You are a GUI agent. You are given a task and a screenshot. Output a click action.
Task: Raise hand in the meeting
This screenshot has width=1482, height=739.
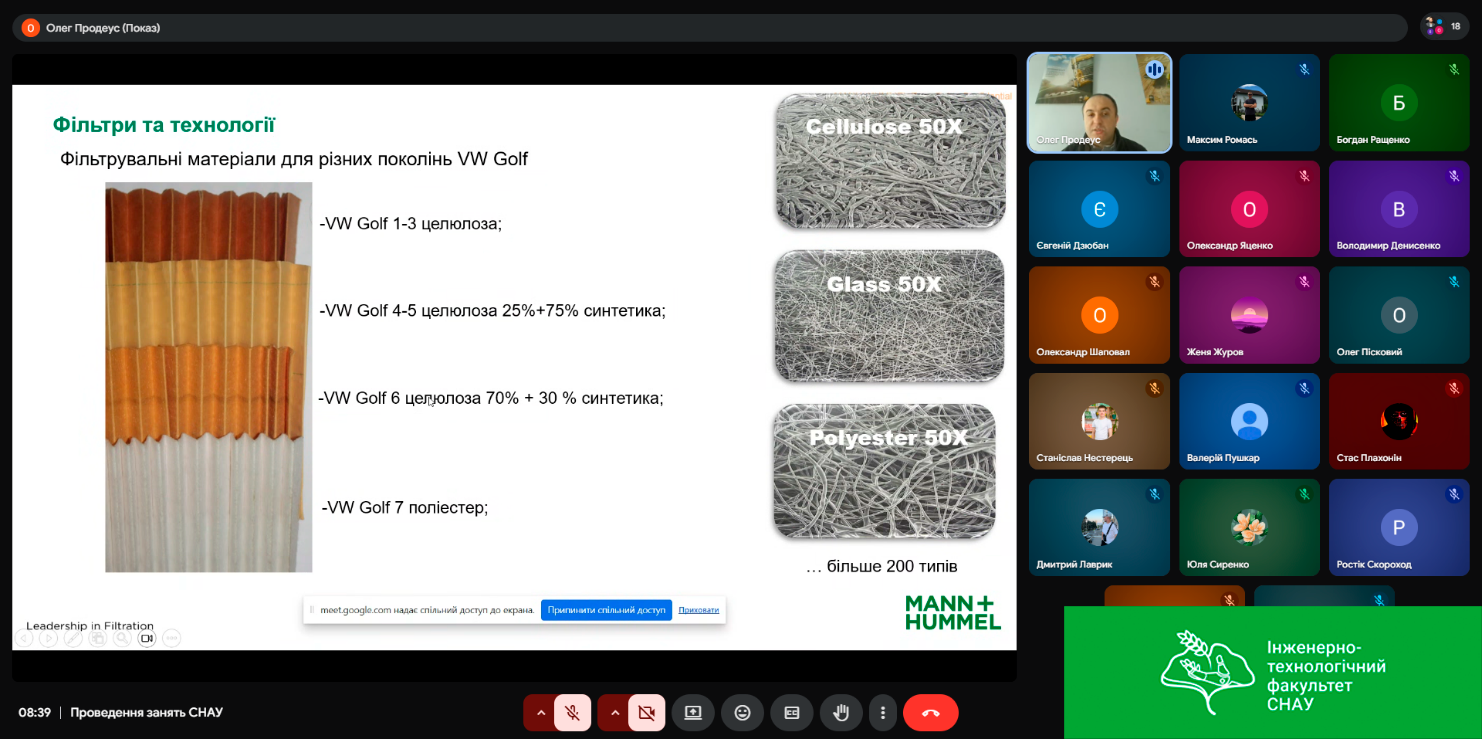point(841,713)
